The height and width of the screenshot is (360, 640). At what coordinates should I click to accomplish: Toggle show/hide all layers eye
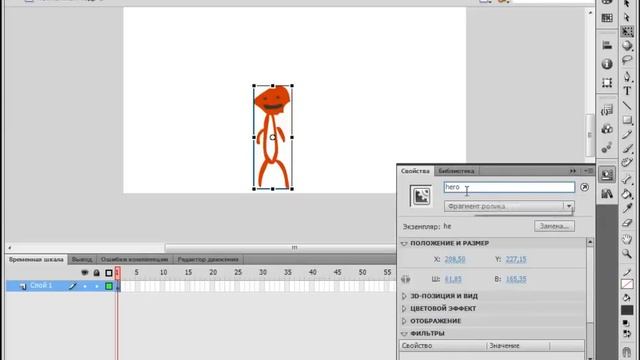[84, 273]
